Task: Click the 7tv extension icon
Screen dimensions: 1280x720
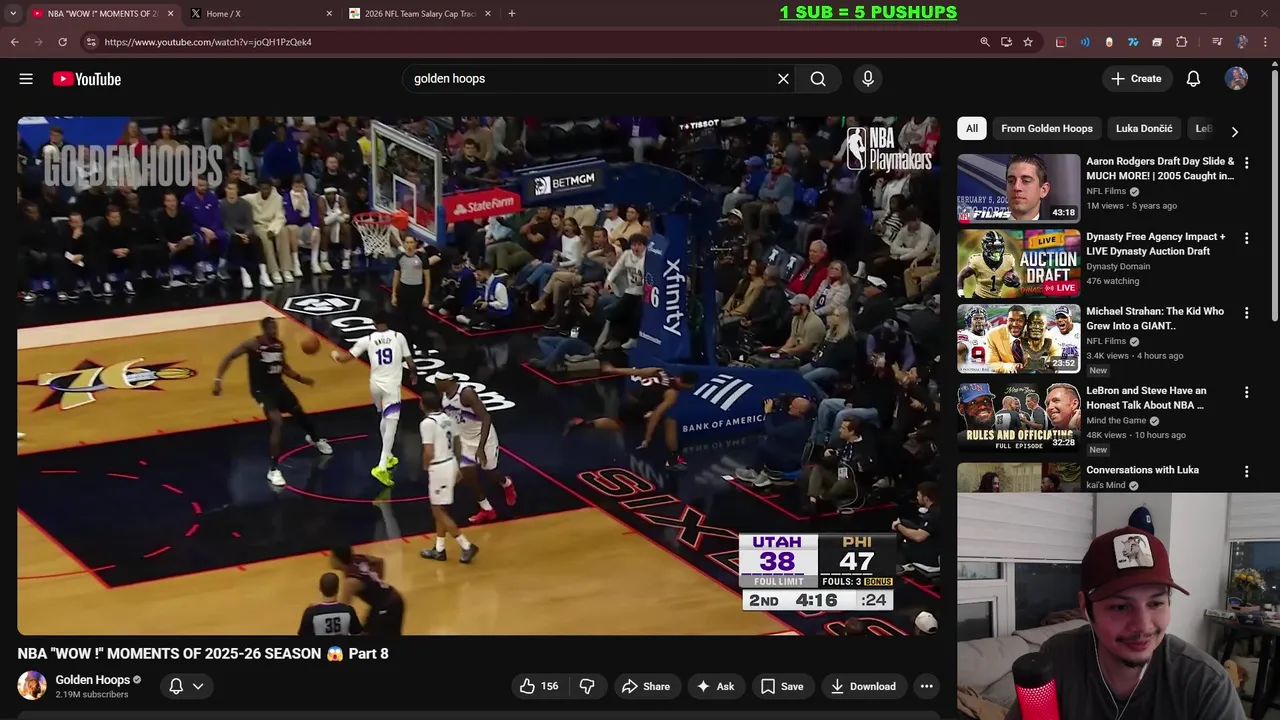Action: [x=1133, y=42]
